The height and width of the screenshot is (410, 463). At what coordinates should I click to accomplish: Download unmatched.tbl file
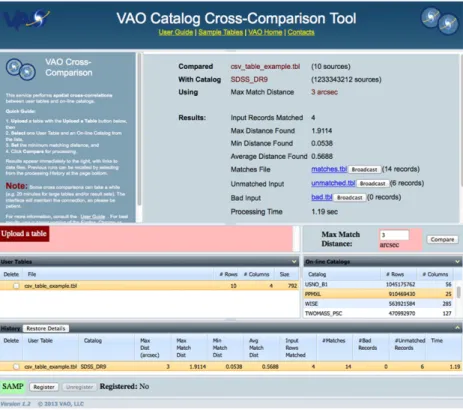[x=333, y=183]
